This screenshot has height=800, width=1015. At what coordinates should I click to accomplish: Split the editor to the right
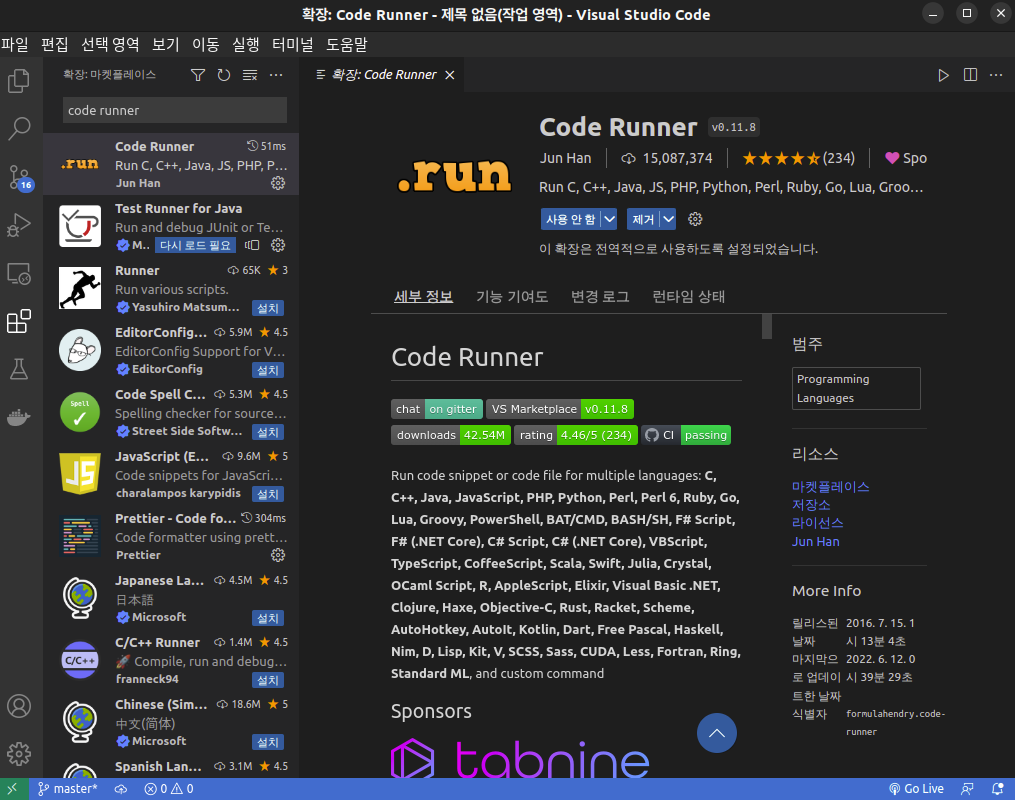click(970, 75)
